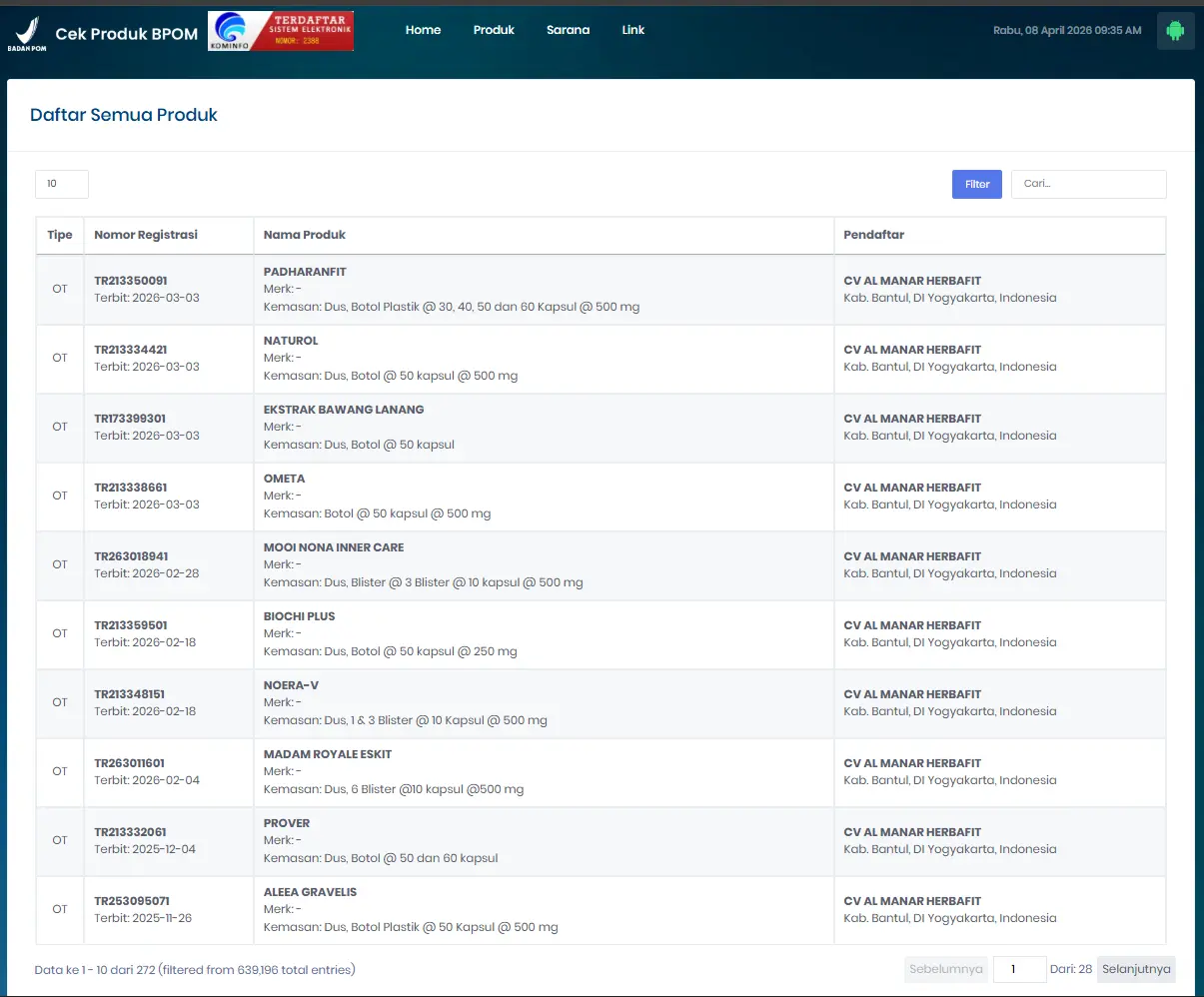
Task: Open the MADAM ROYALE ESKIT entry
Action: 328,754
